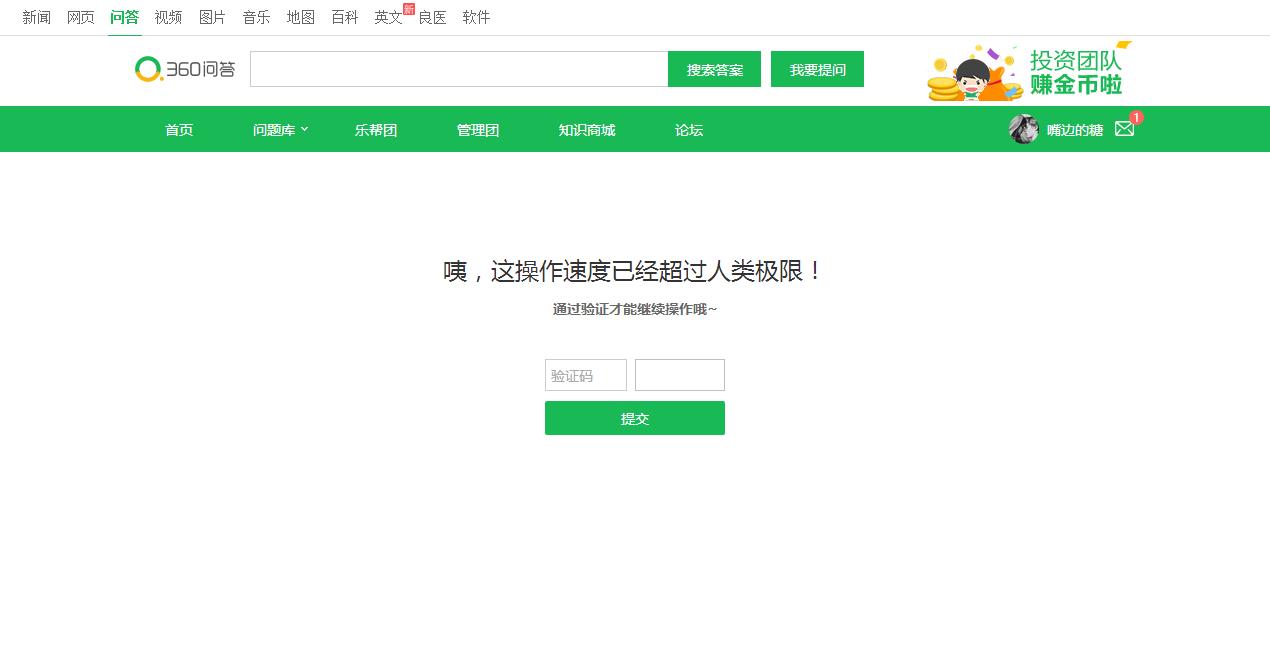Click the 嘴边的糖 user avatar
The image size is (1270, 651).
tap(1023, 129)
